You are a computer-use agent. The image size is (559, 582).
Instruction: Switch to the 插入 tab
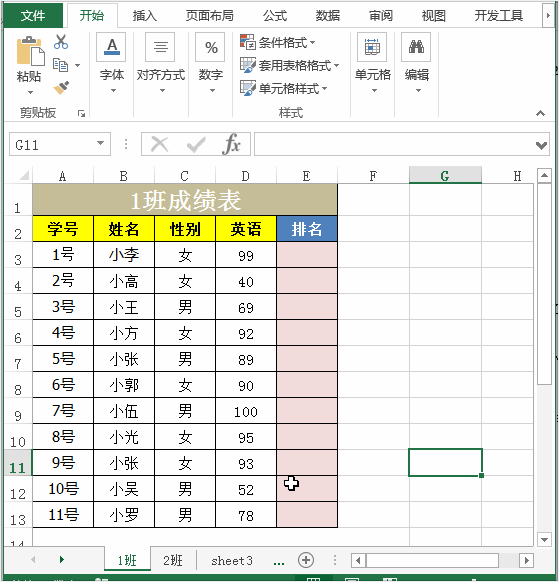[145, 16]
